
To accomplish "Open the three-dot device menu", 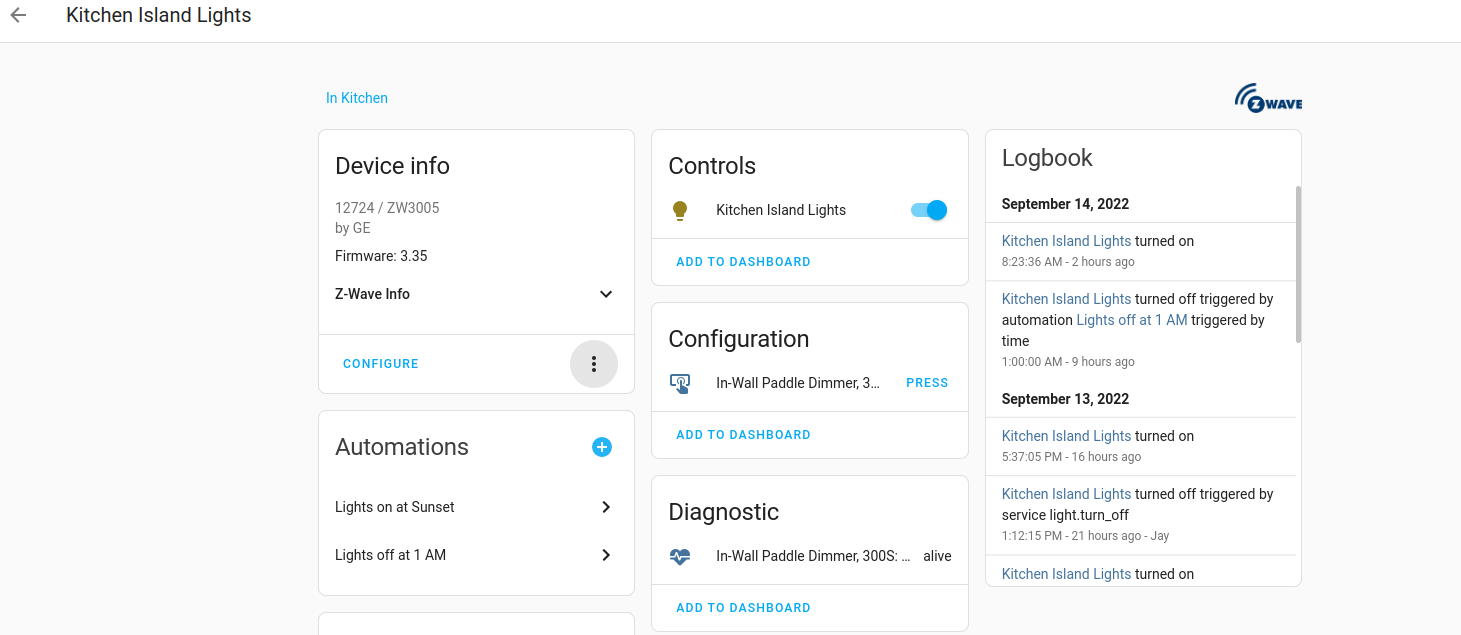I will 594,364.
